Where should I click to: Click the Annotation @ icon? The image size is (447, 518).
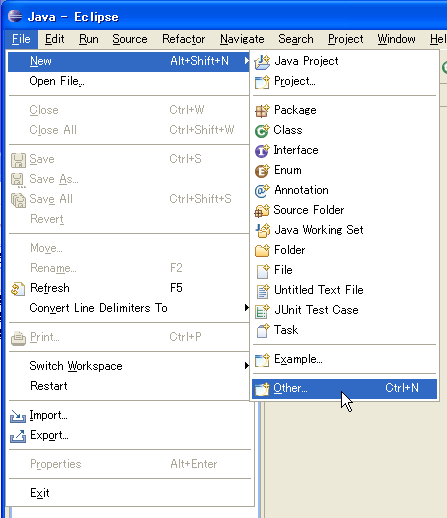262,191
